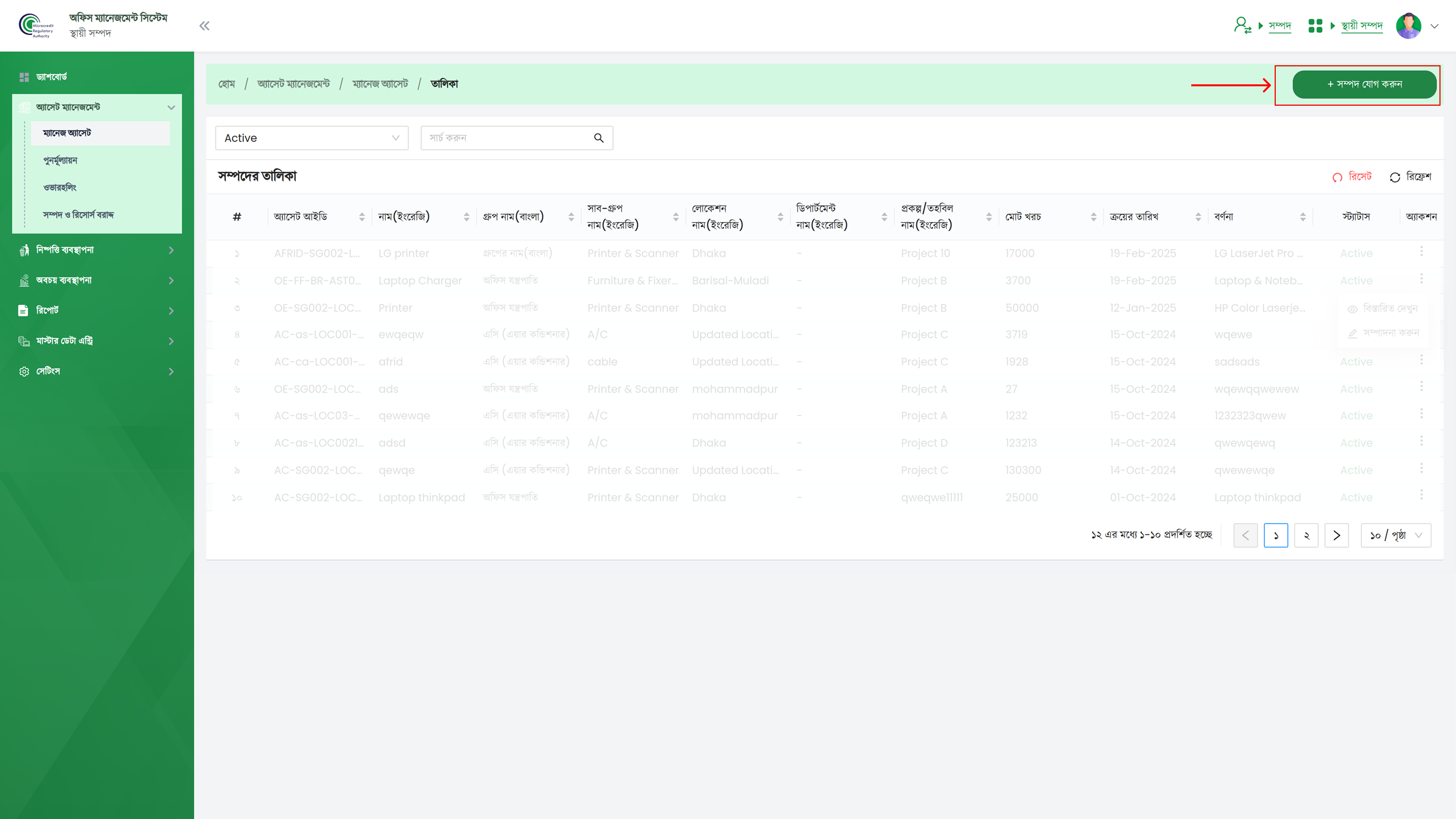Expand নিষ্পত্তি ব্যবস্থাপনা chevron
The width and height of the screenshot is (1456, 819).
click(x=171, y=250)
